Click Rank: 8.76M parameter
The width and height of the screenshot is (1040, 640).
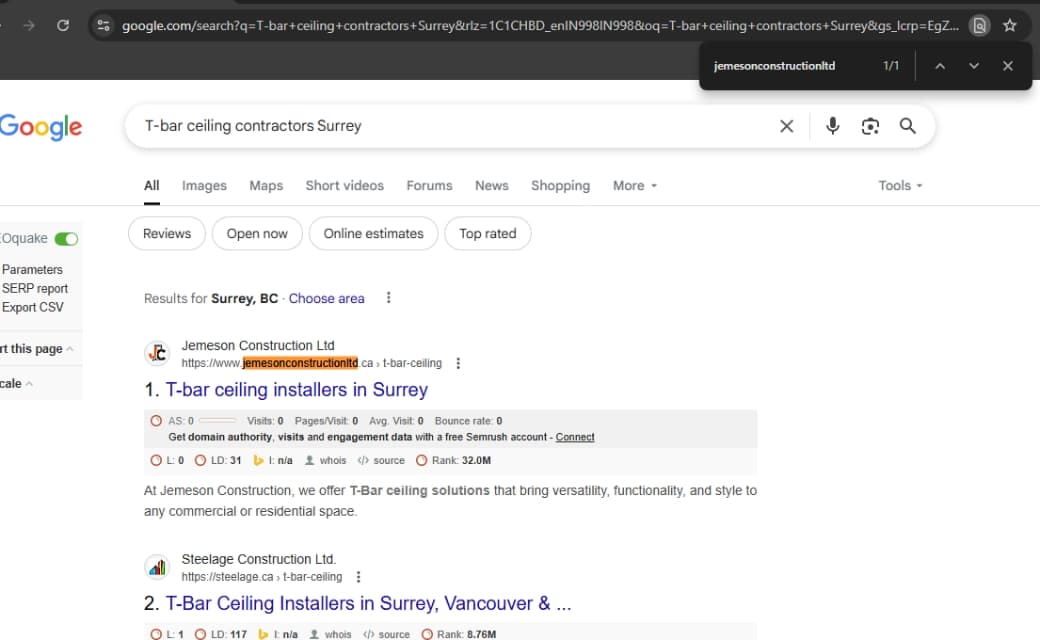(458, 635)
